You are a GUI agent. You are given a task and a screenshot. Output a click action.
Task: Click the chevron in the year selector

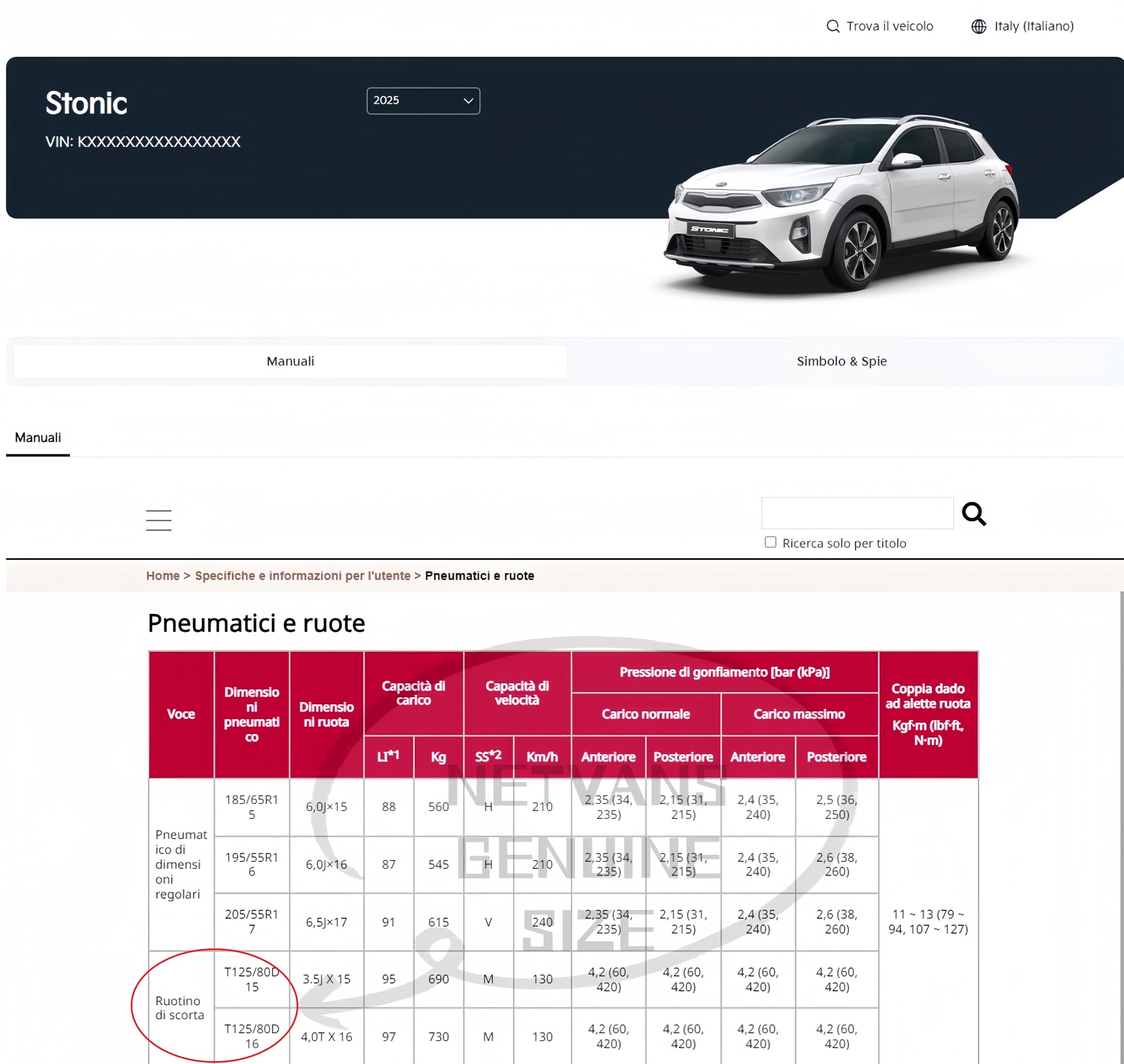click(468, 101)
